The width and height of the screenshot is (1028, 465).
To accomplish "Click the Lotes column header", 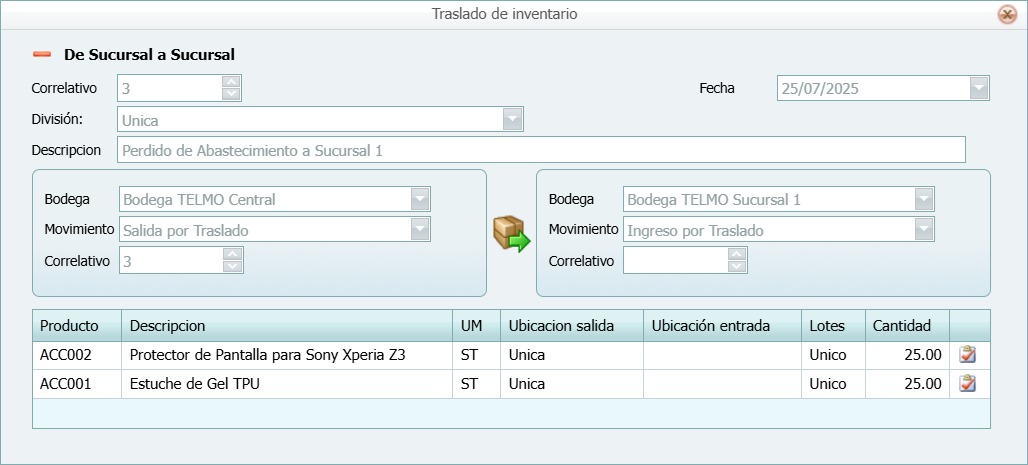I will pos(833,325).
